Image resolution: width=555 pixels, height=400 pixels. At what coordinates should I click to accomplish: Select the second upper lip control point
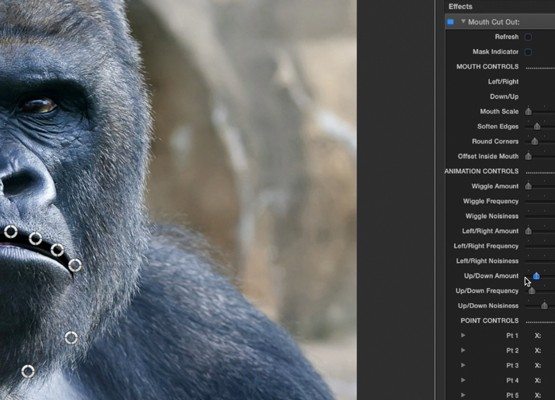(35, 238)
